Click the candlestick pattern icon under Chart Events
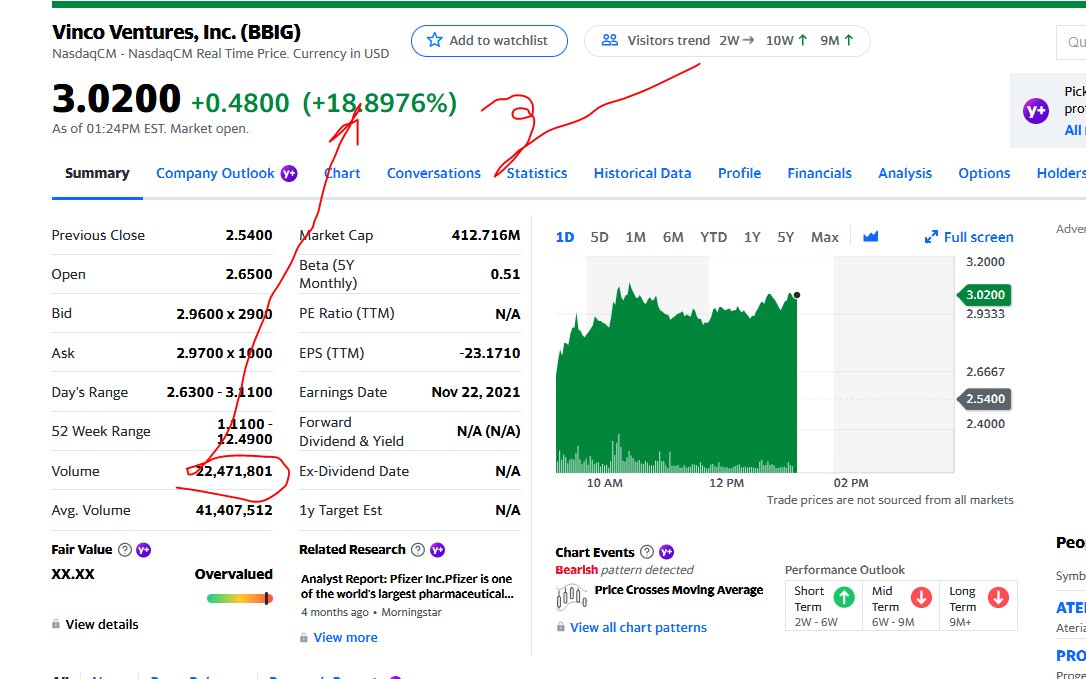 pyautogui.click(x=571, y=597)
